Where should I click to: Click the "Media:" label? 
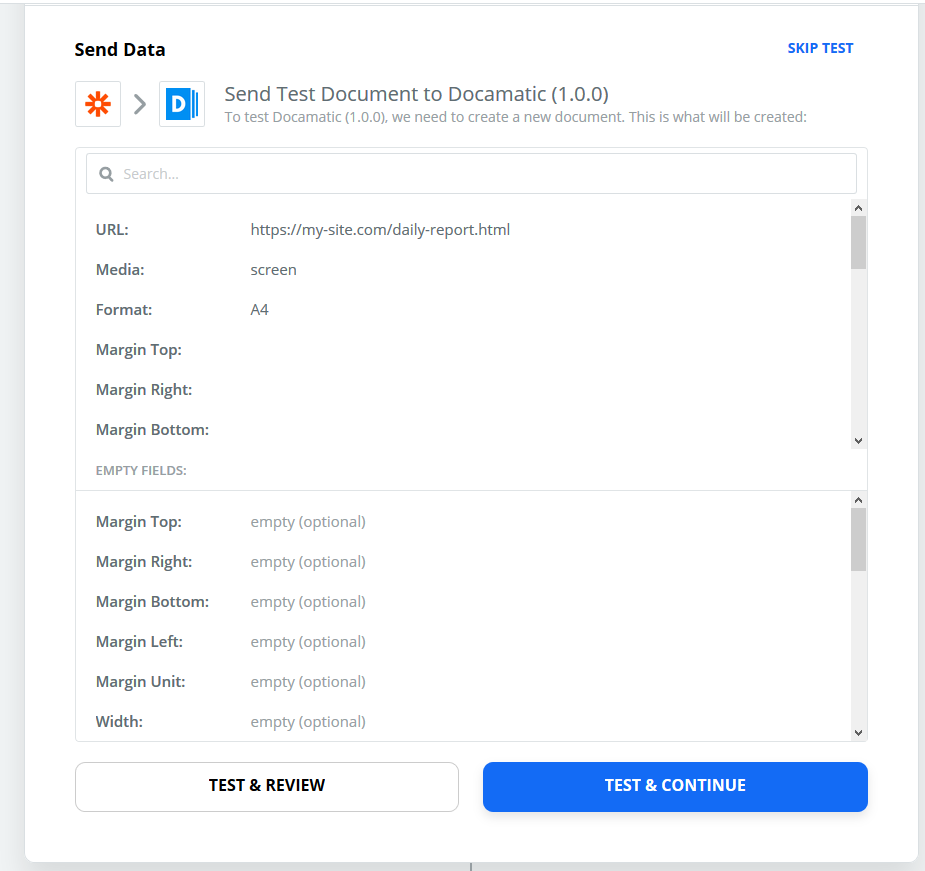(x=120, y=270)
